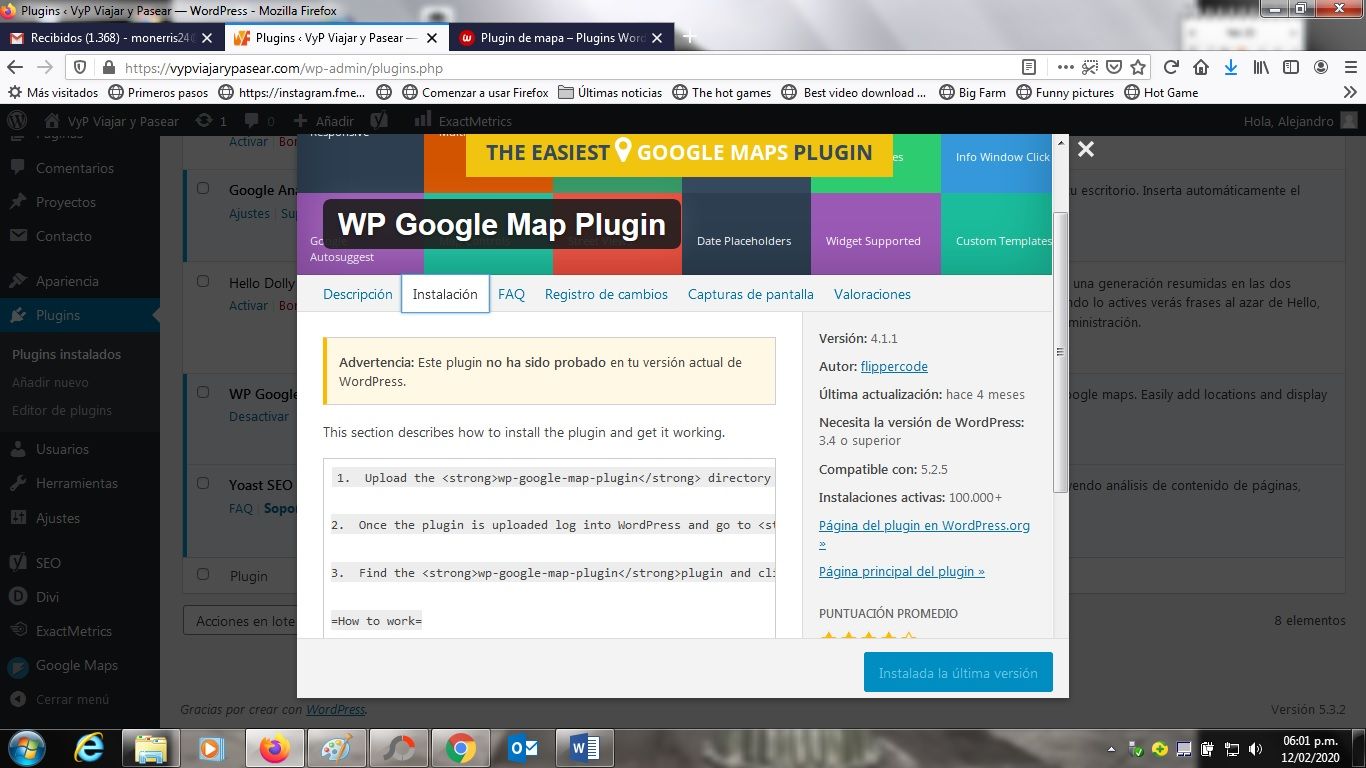View the Valoraciones tab

(872, 294)
